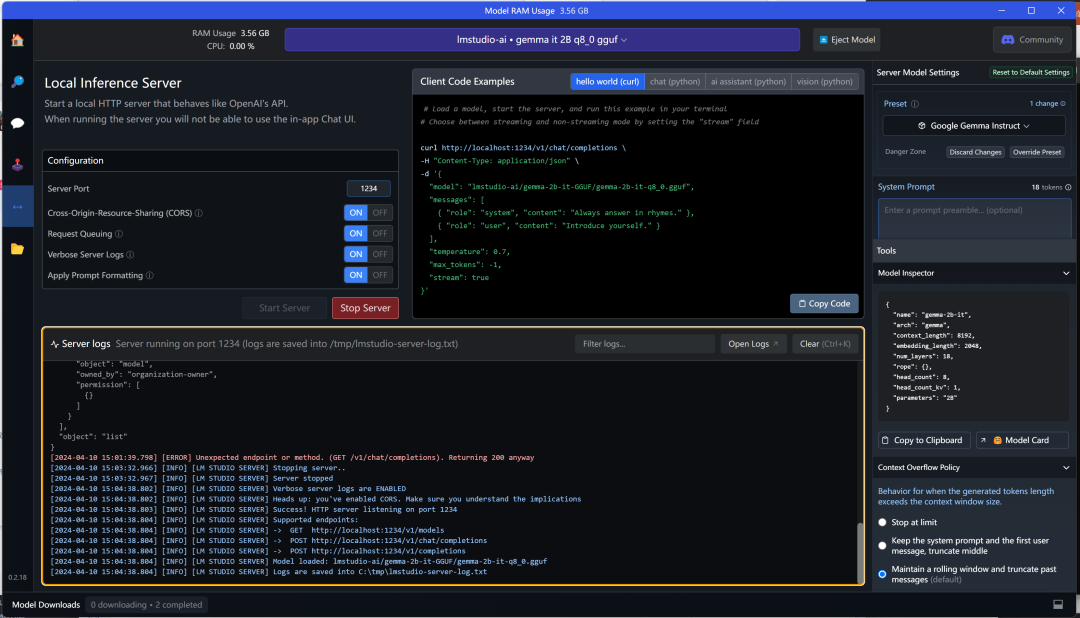Open the Google Gemma Instruct preset dropdown
The image size is (1080, 618).
point(974,125)
